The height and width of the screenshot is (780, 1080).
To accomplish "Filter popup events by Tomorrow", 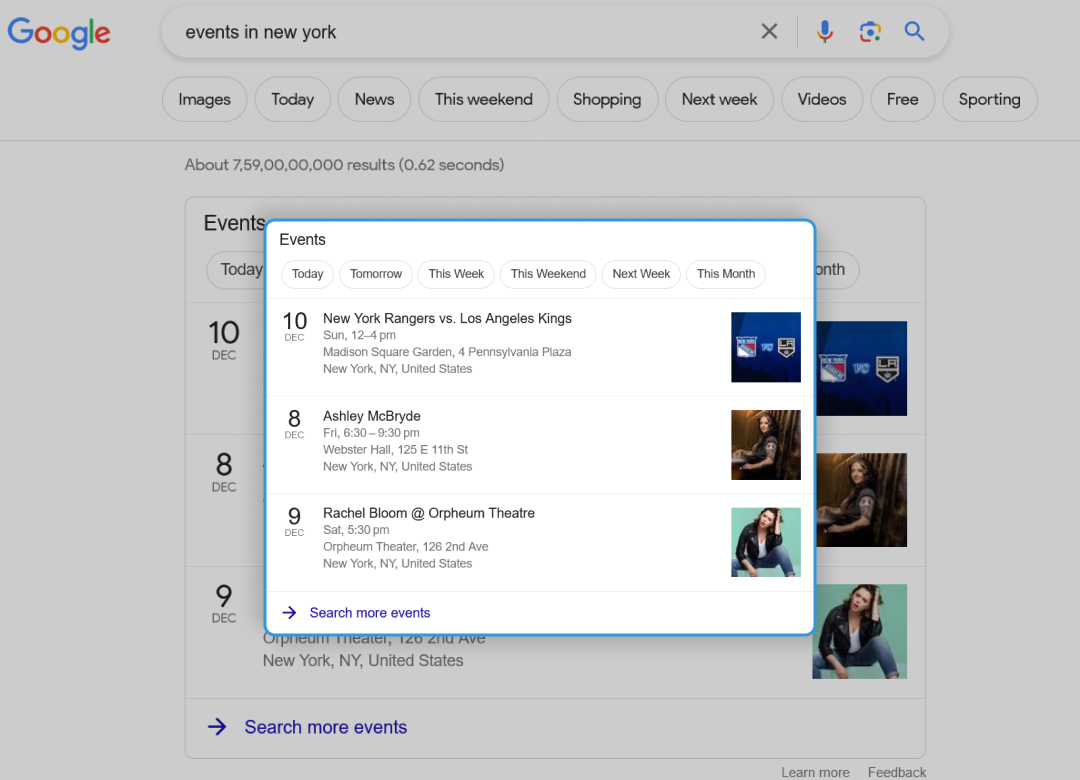I will tap(376, 274).
